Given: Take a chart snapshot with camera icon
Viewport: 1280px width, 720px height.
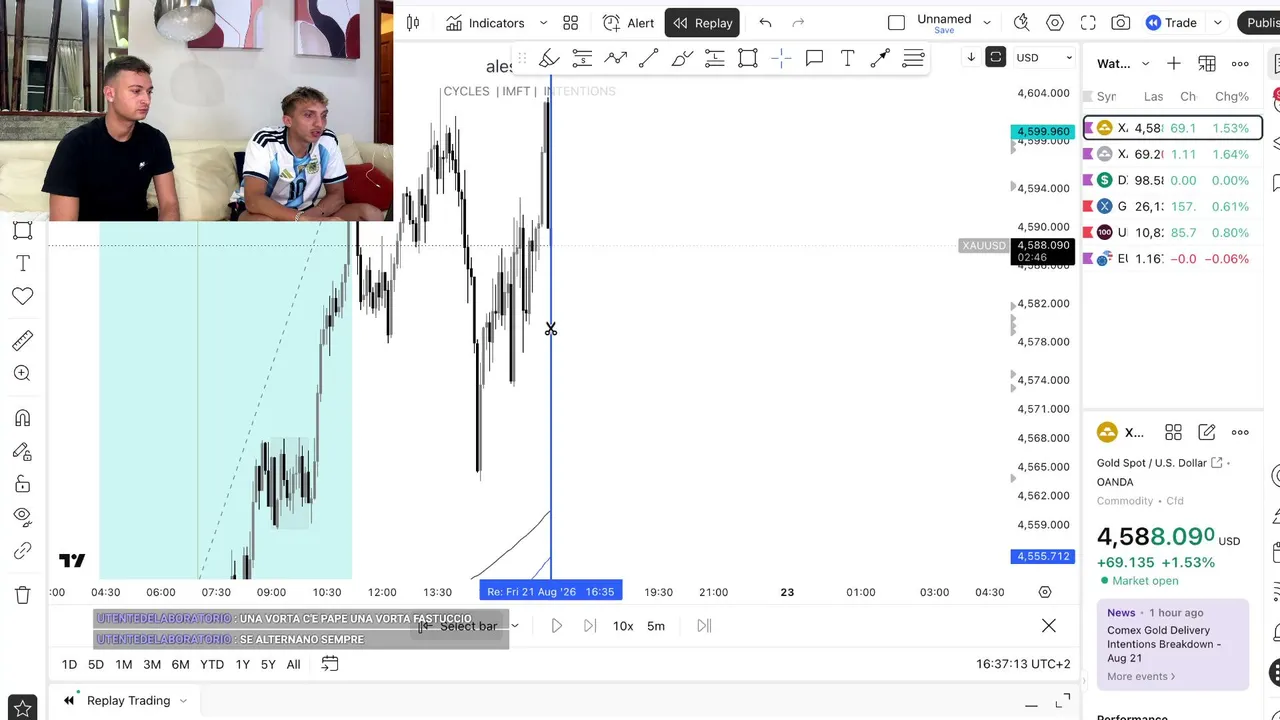Looking at the screenshot, I should click(1121, 23).
